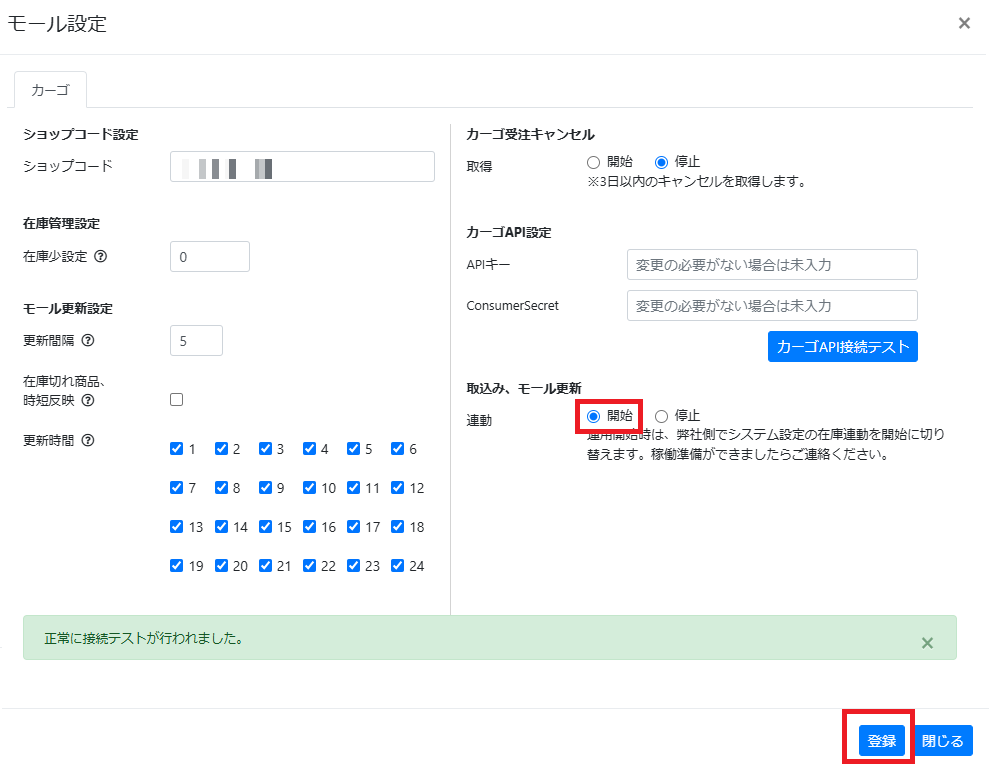Uncheck update hour 20 checkbox

[221, 566]
